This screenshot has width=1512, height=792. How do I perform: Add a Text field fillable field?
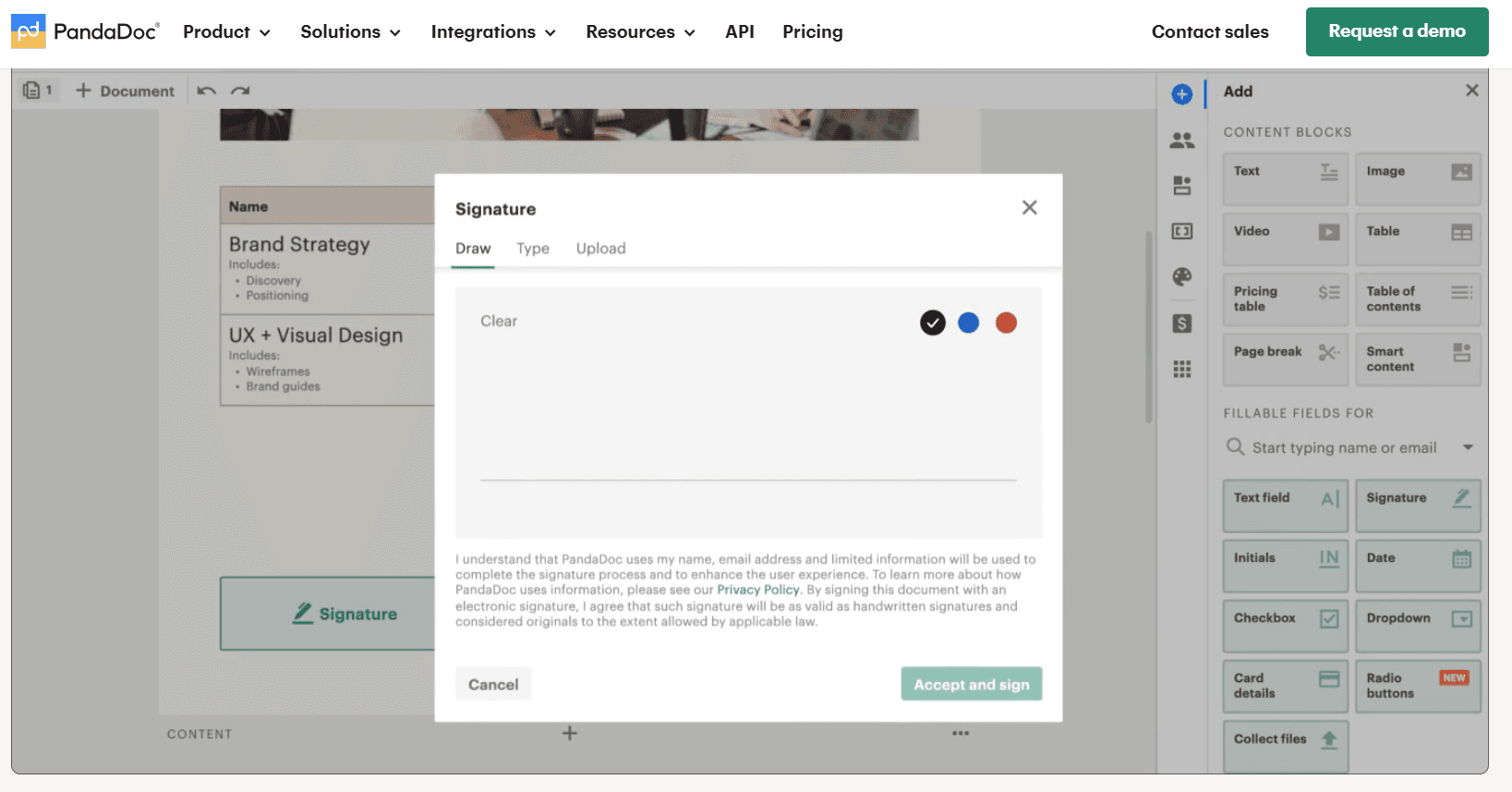click(1286, 506)
